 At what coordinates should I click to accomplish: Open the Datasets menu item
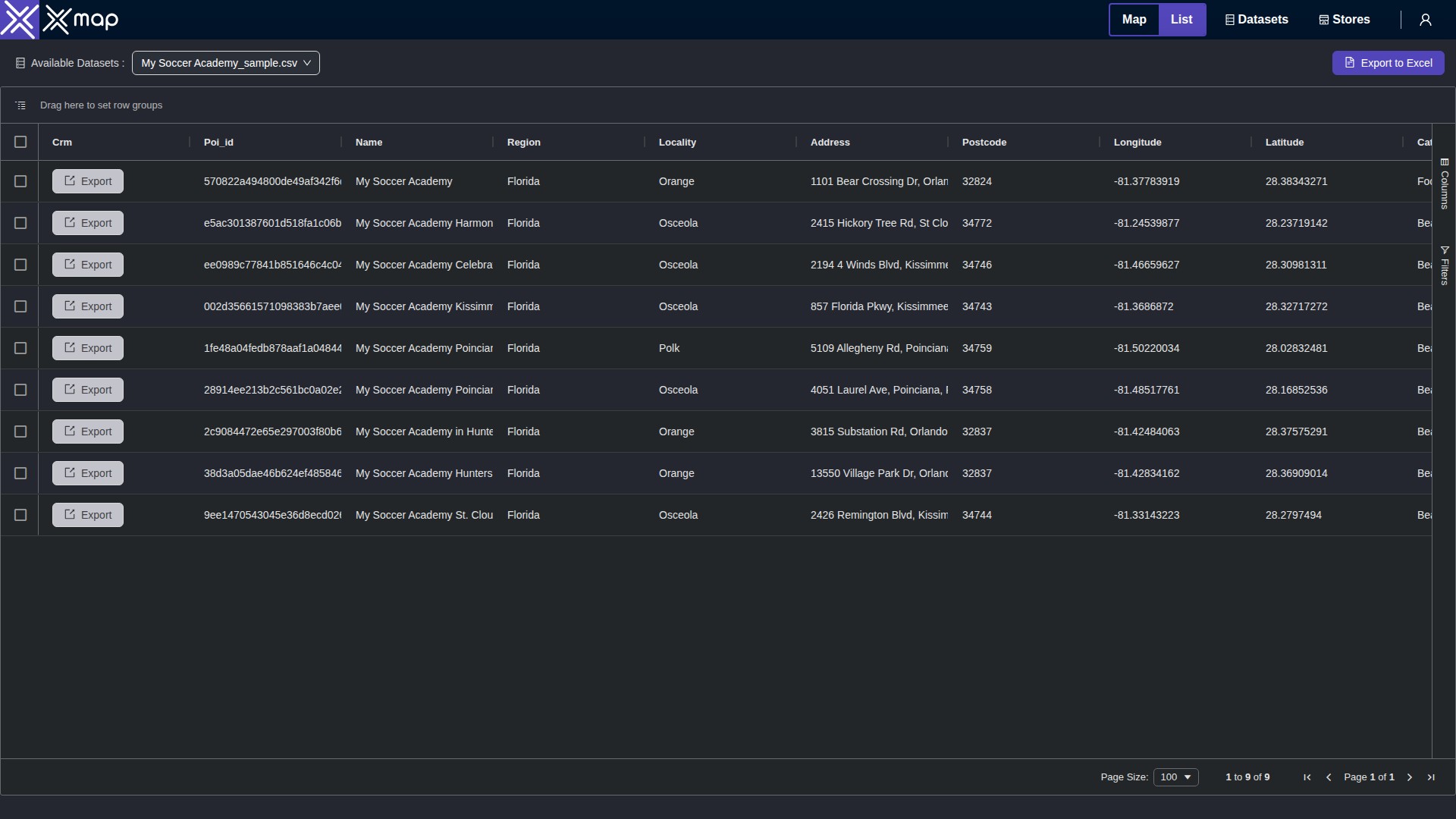tap(1257, 20)
